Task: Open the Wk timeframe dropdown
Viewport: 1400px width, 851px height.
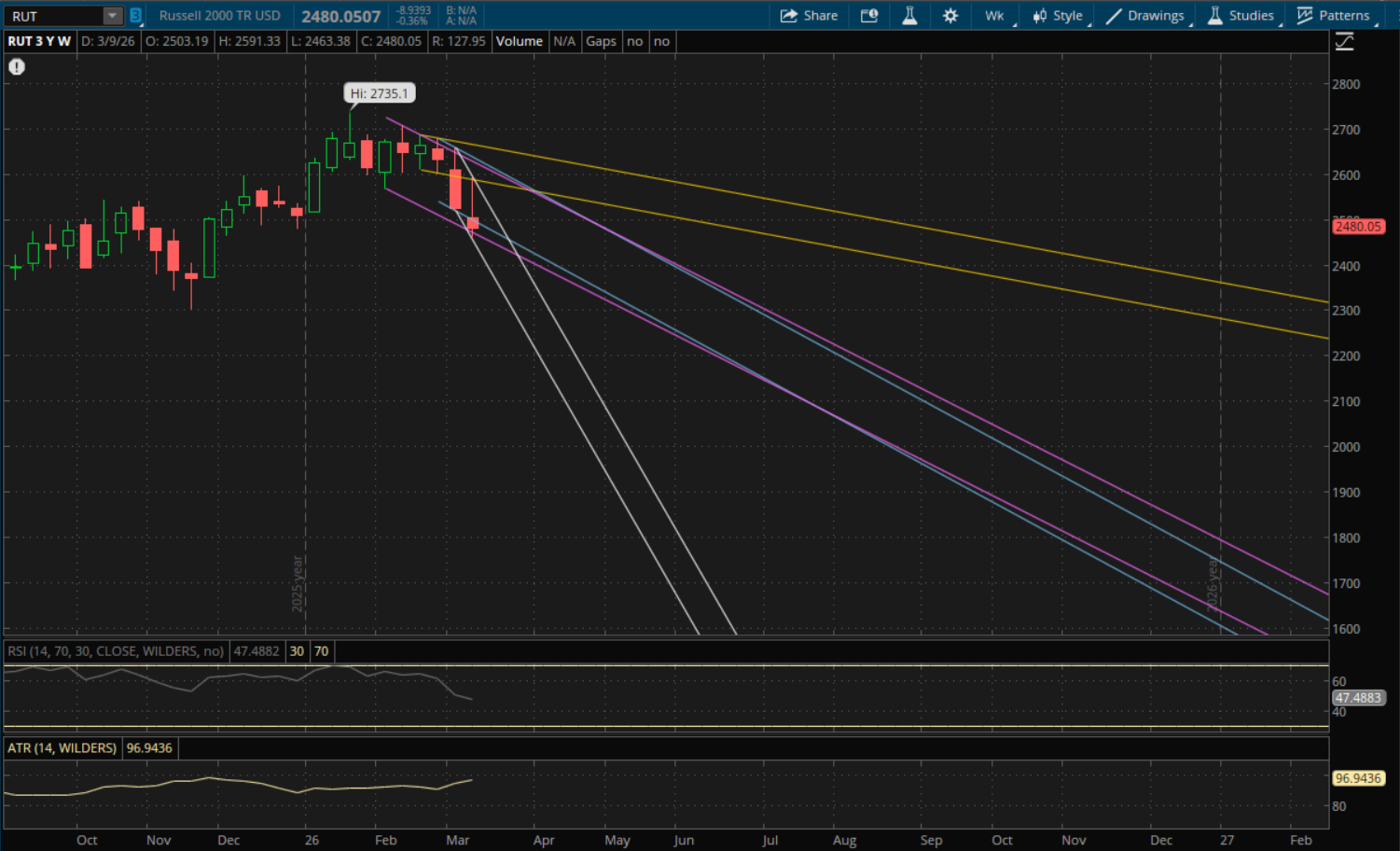Action: pos(994,16)
